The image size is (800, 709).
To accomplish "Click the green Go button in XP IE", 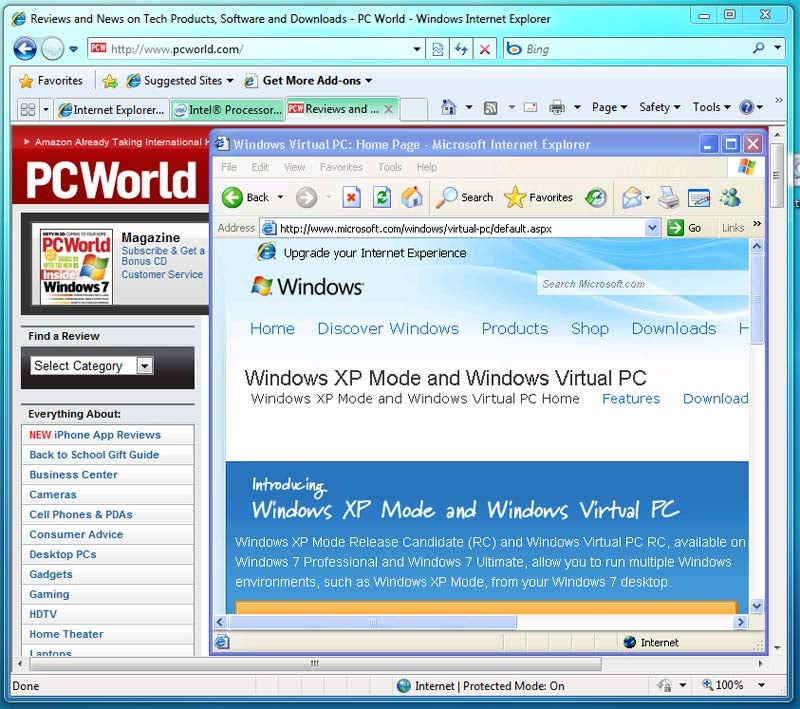I will coord(684,228).
